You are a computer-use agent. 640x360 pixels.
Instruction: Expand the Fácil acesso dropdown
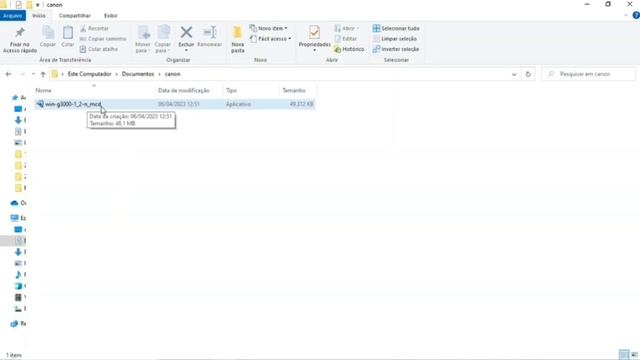pos(270,39)
